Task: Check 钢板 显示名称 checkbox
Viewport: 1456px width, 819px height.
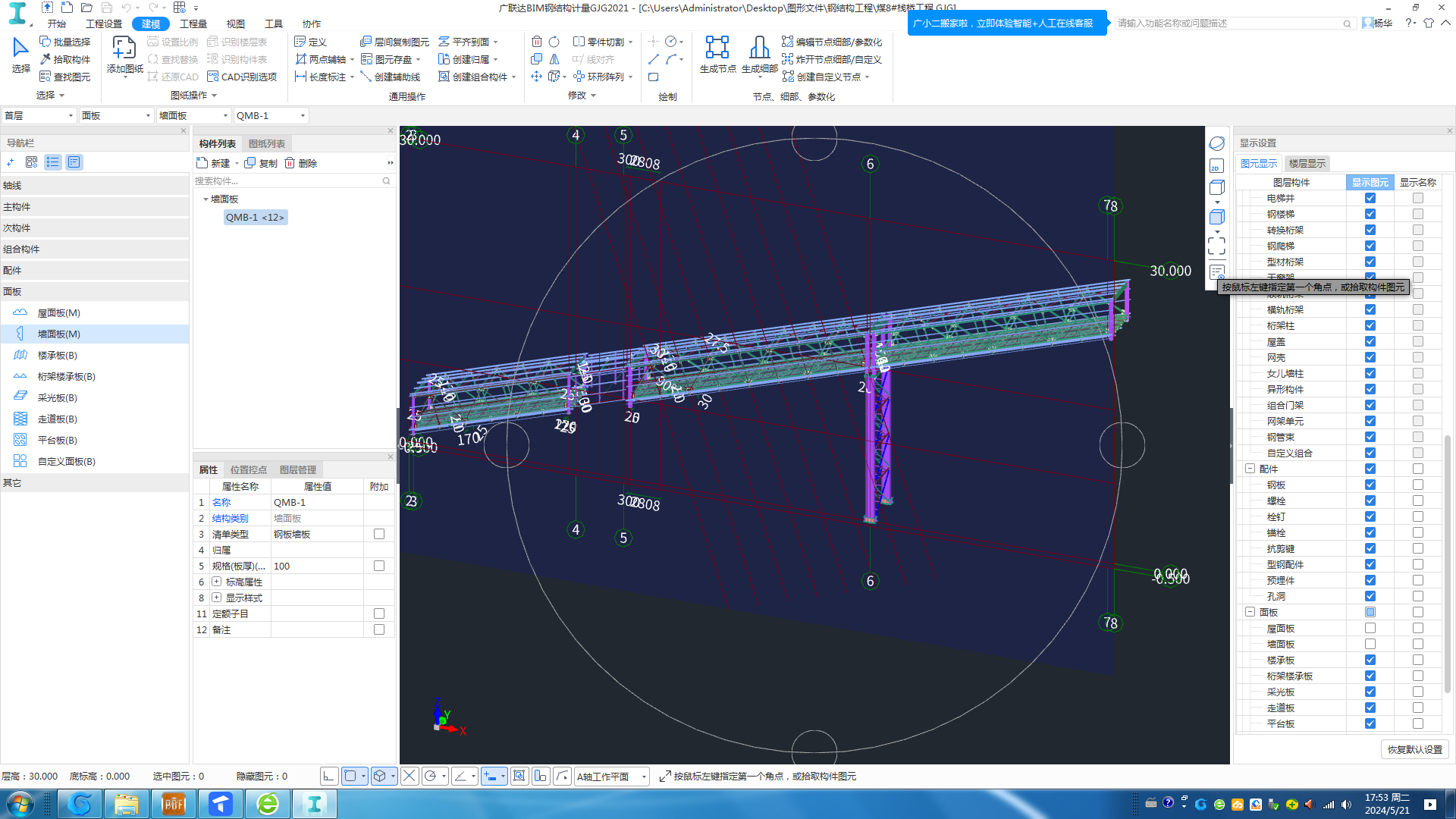Action: [x=1417, y=485]
